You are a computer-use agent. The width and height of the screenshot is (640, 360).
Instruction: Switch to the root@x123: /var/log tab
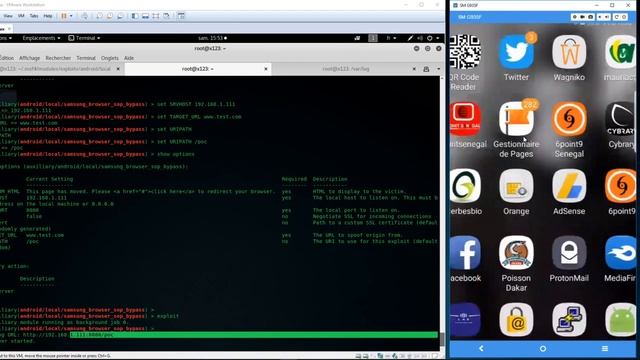[346, 69]
